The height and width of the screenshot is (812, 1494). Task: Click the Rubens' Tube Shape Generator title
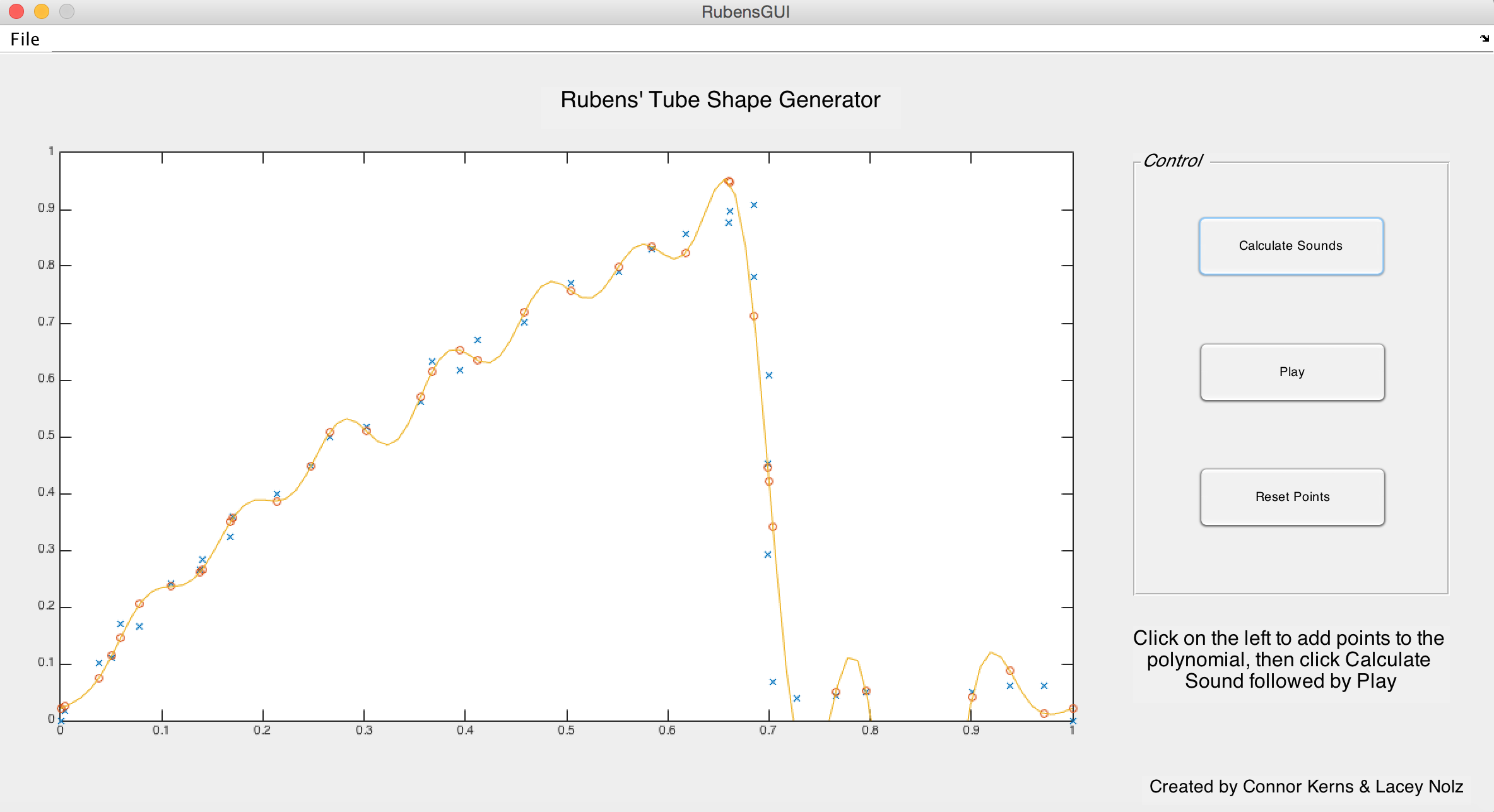tap(721, 99)
